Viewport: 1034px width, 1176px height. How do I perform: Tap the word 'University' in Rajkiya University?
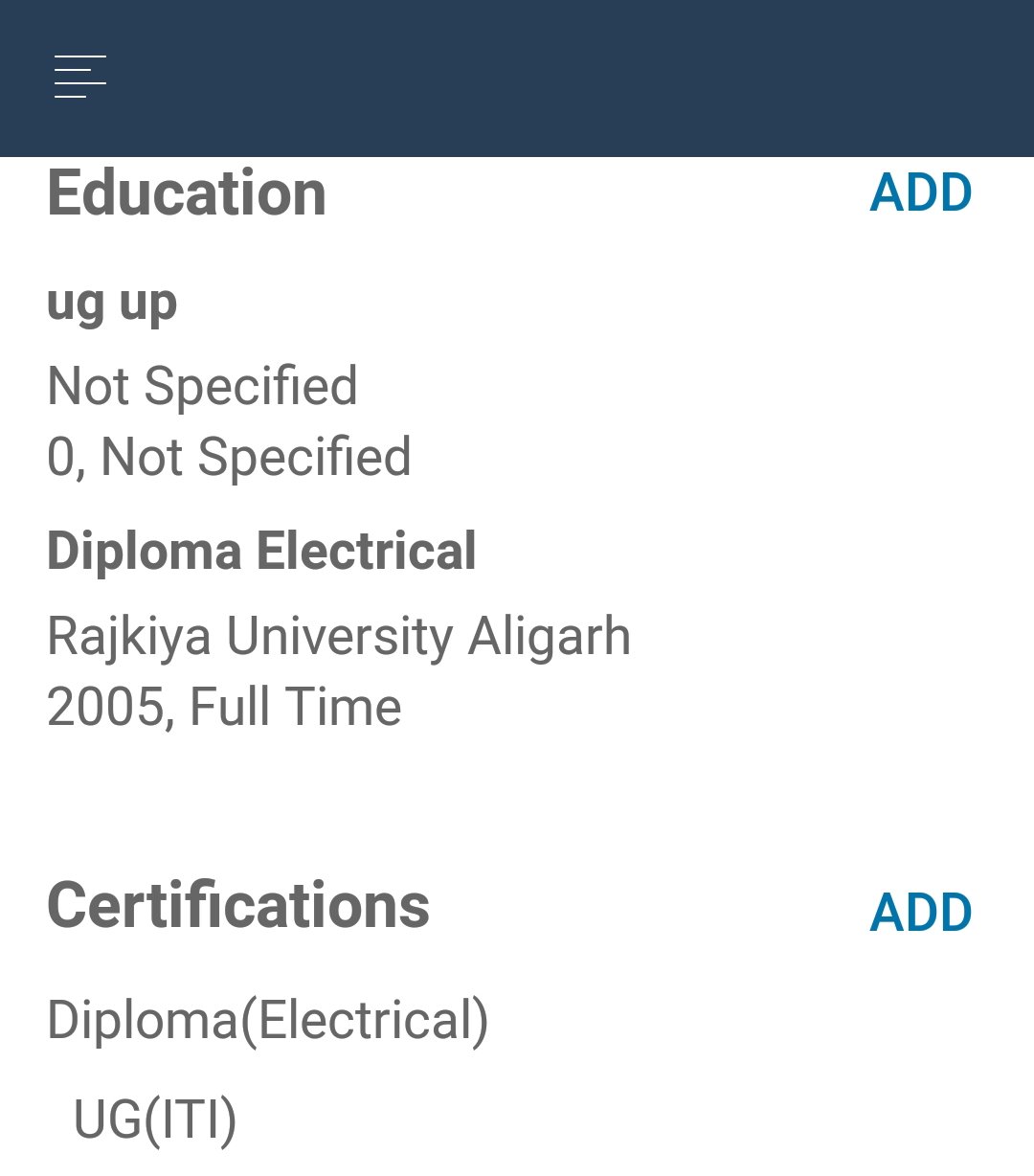click(339, 637)
